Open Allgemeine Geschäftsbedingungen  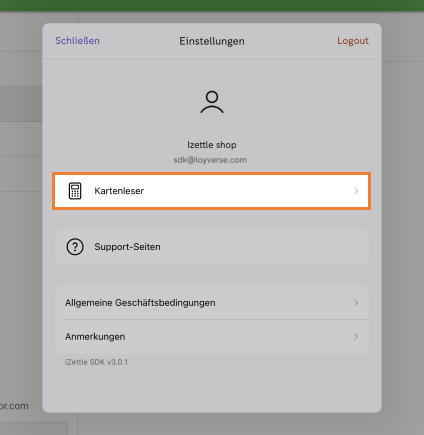(212, 303)
